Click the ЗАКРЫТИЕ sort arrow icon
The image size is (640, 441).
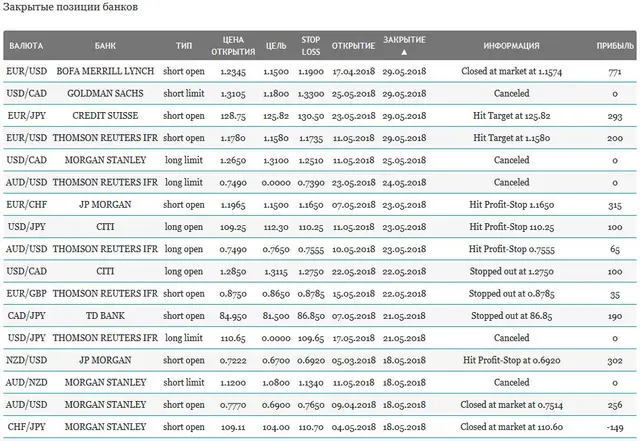point(404,52)
